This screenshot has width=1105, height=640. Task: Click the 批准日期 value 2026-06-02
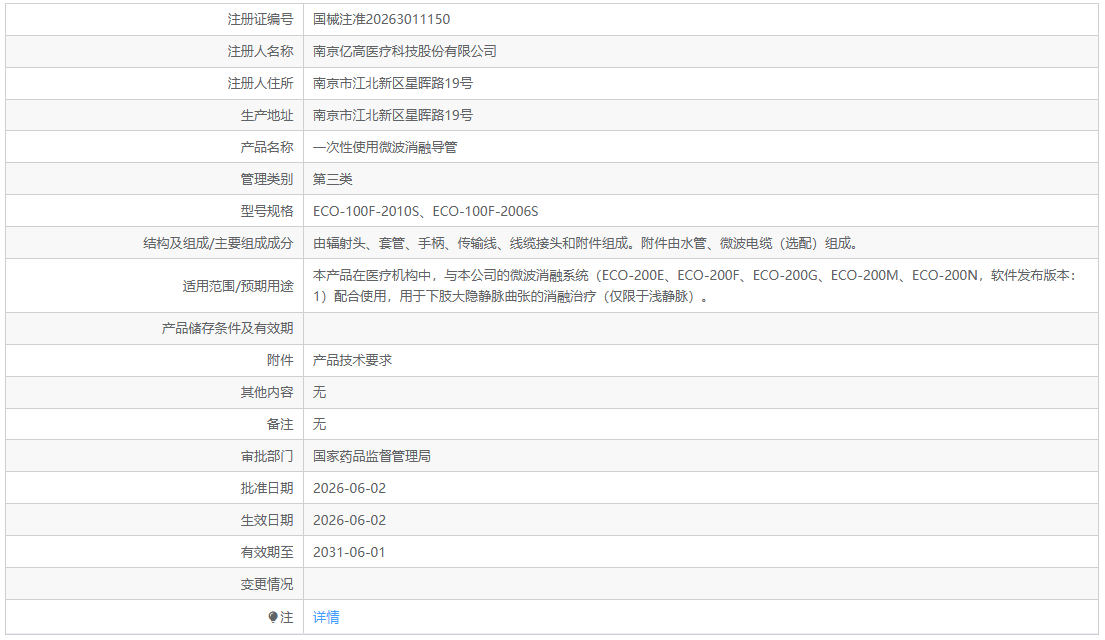point(349,488)
